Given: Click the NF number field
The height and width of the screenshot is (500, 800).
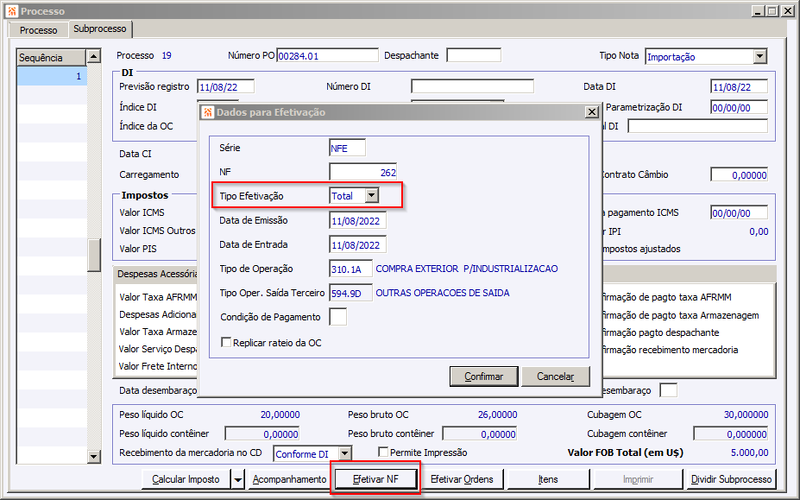Looking at the screenshot, I should 363,172.
